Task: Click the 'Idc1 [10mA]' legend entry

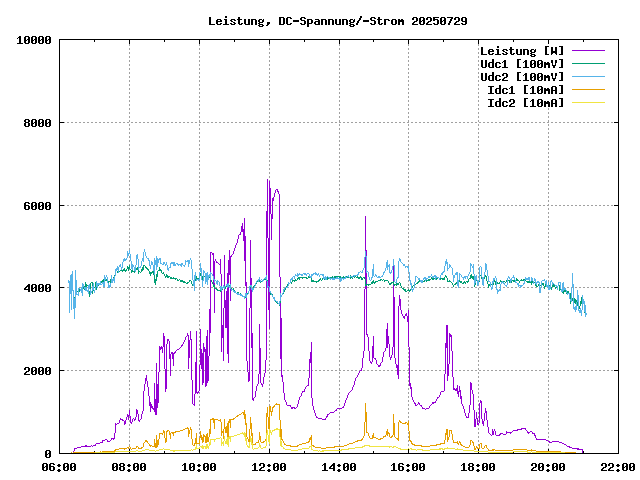Action: [525, 90]
